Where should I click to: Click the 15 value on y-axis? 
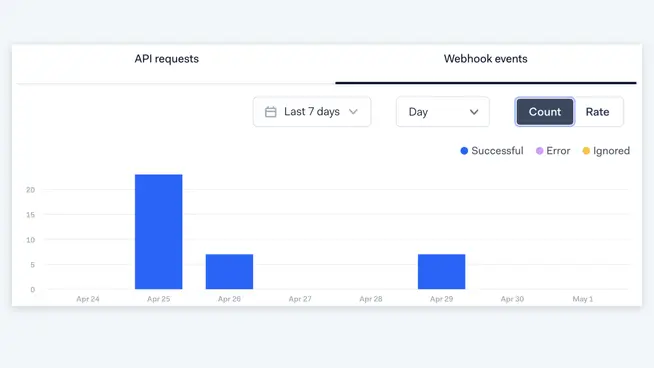click(30, 215)
